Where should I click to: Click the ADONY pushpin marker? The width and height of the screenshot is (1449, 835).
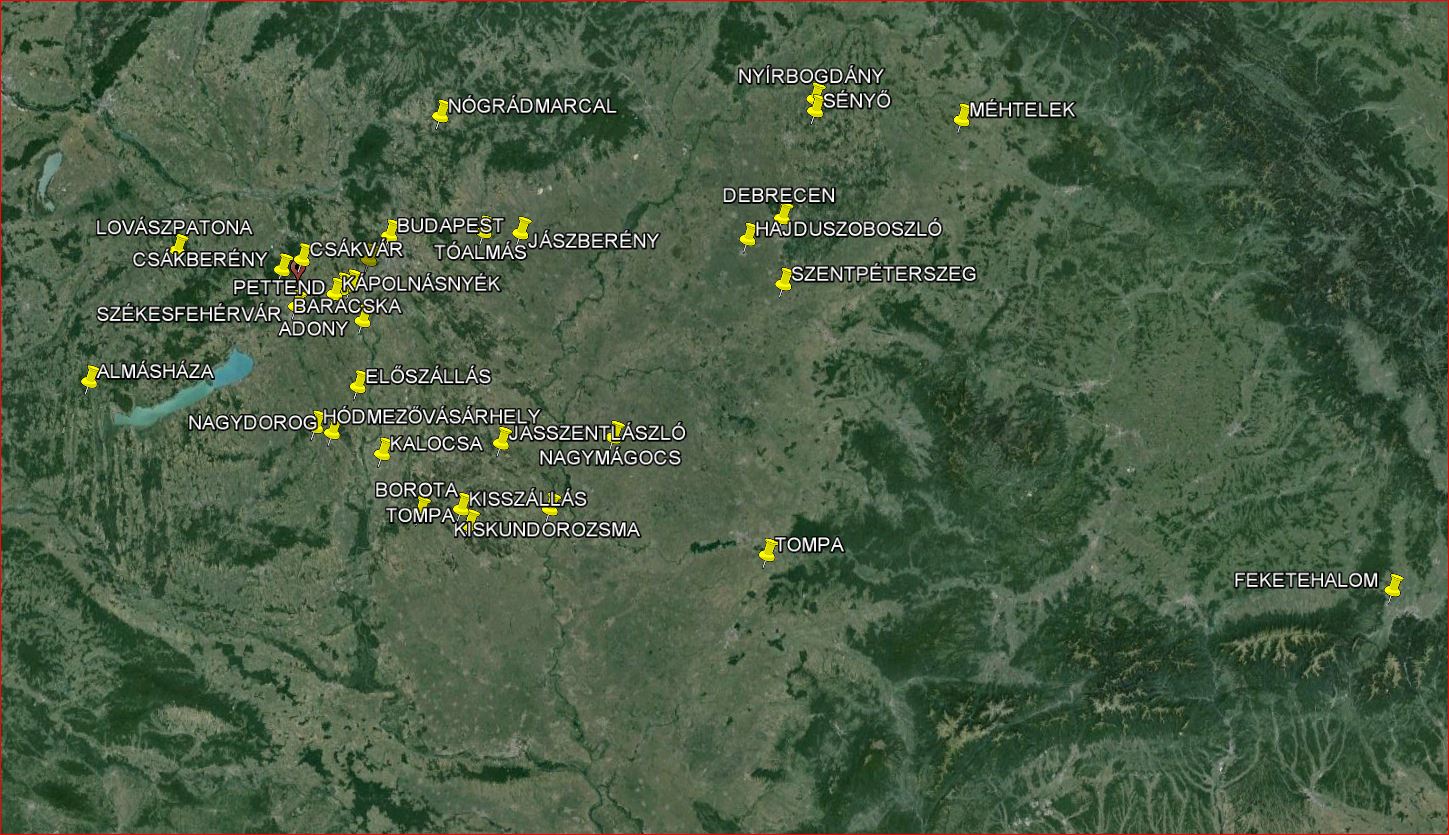362,322
